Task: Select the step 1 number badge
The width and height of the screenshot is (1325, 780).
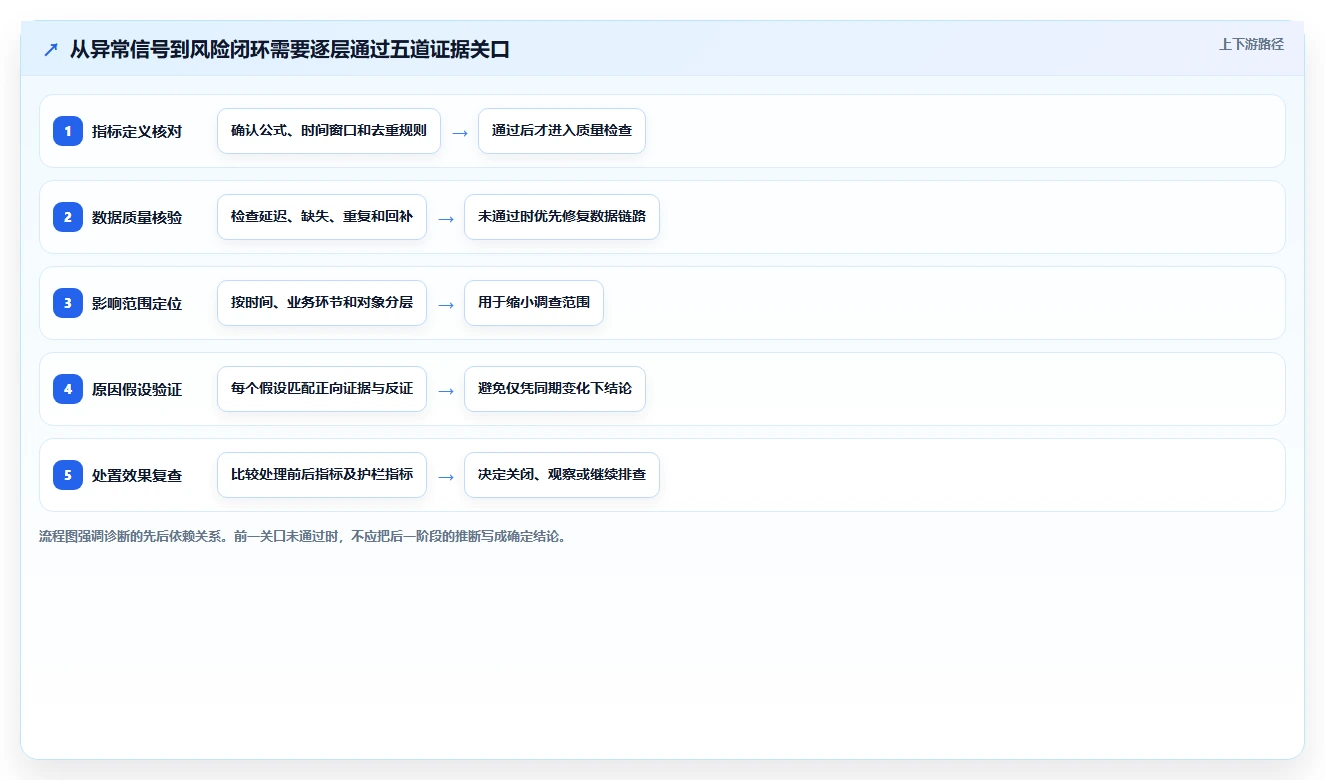Action: click(68, 131)
